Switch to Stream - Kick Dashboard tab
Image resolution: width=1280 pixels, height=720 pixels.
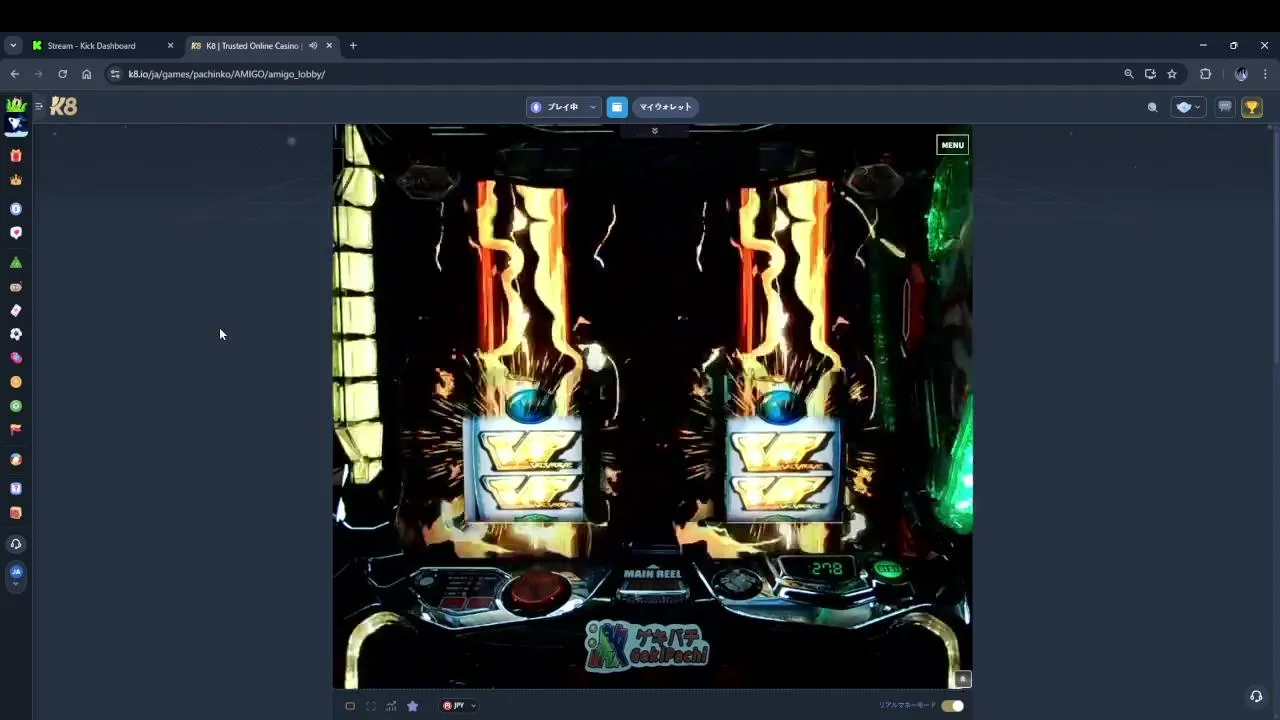click(x=92, y=45)
